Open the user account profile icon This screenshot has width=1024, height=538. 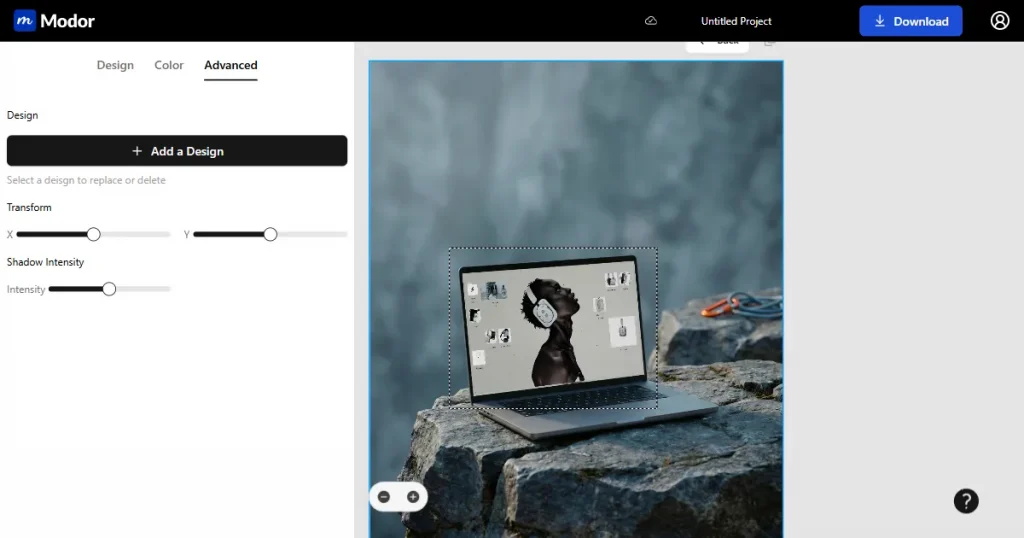click(999, 21)
